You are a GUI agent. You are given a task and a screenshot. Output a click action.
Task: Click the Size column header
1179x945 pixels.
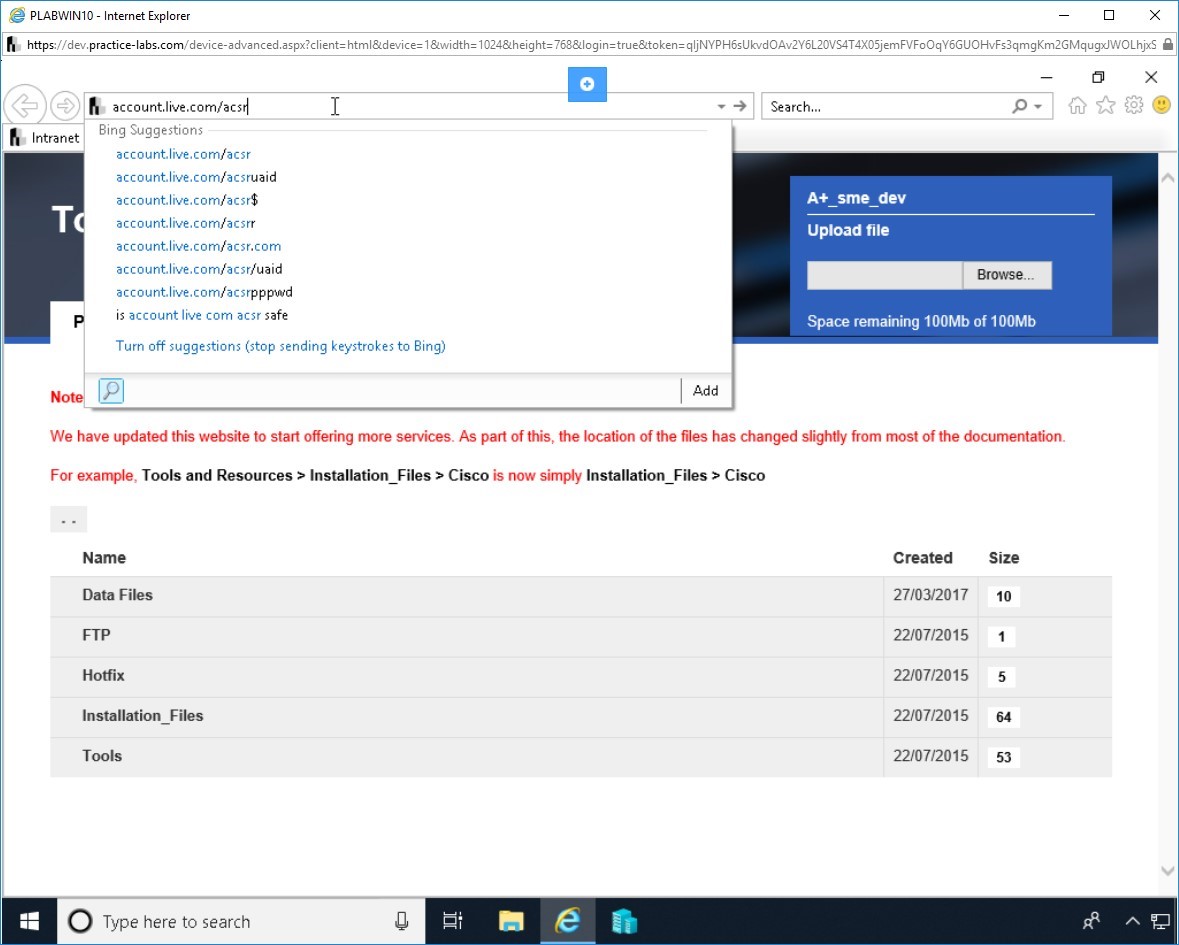1004,558
